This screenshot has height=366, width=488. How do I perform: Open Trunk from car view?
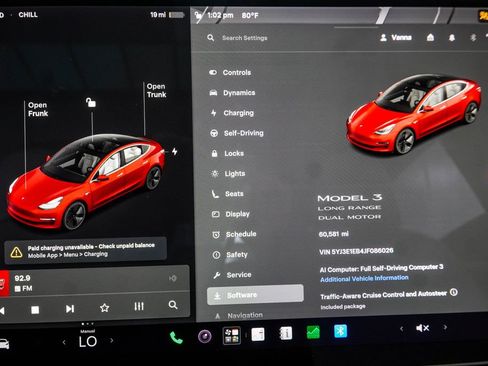tap(156, 90)
